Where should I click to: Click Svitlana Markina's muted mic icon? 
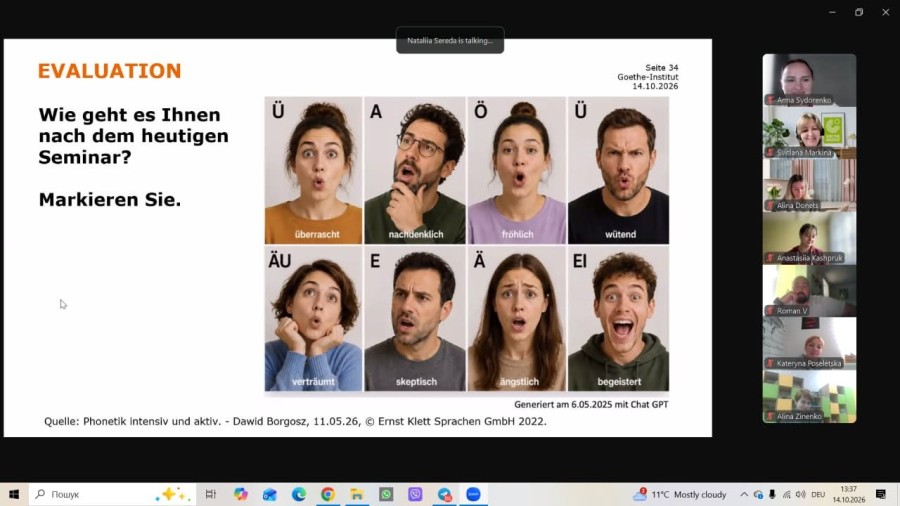[x=770, y=153]
